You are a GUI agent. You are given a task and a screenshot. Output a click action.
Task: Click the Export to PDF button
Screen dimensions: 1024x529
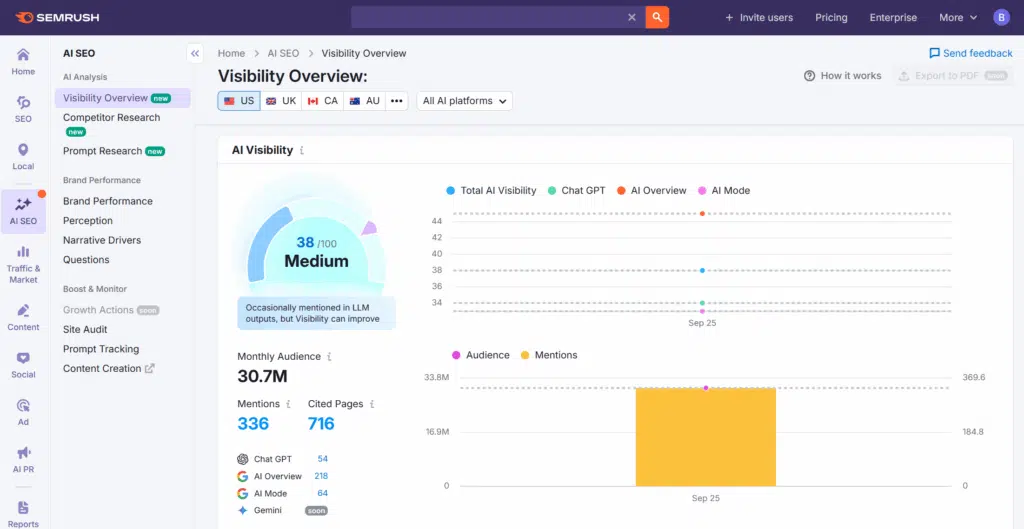tap(952, 76)
